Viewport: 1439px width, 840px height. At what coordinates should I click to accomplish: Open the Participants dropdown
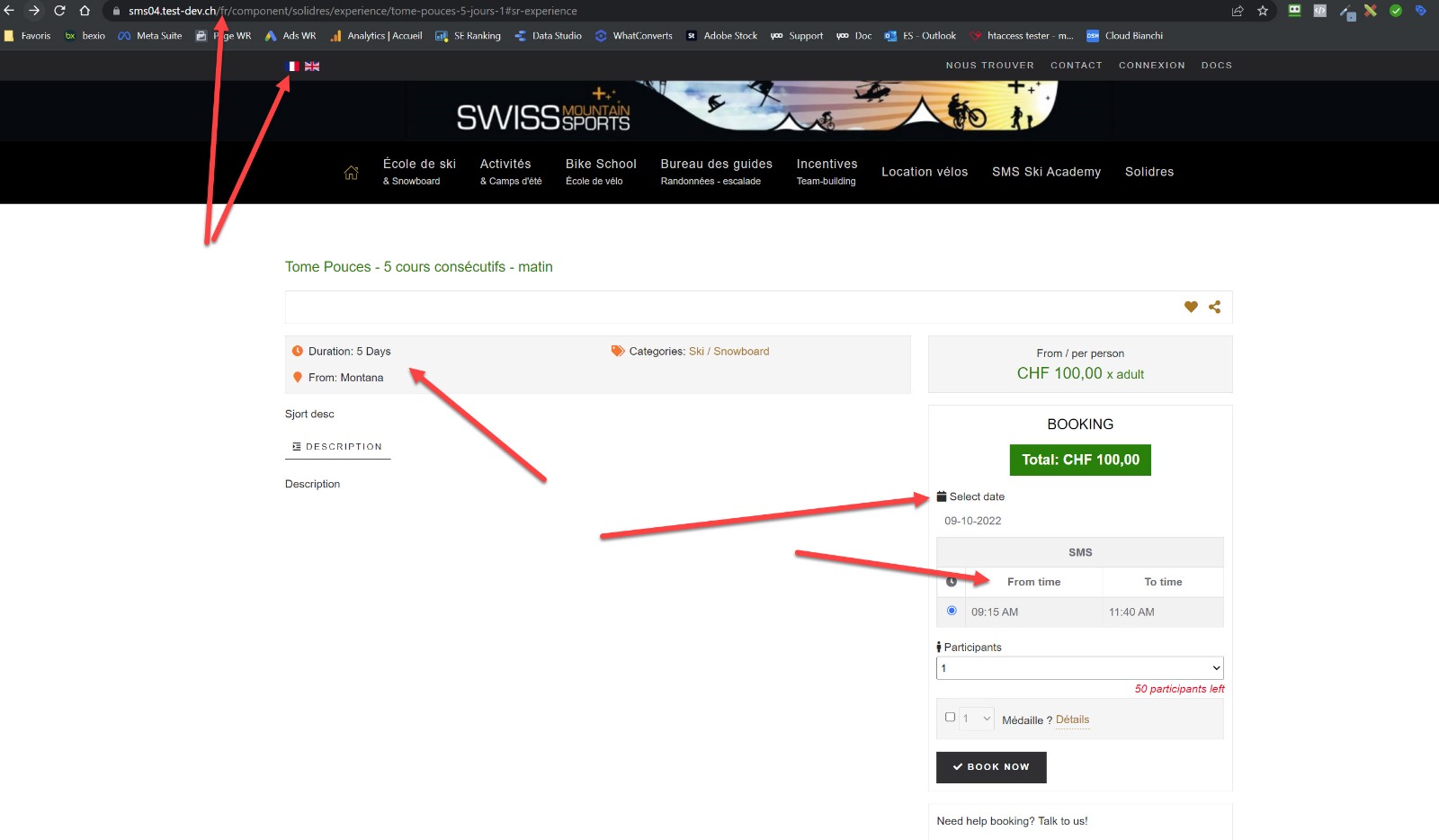click(x=1079, y=668)
